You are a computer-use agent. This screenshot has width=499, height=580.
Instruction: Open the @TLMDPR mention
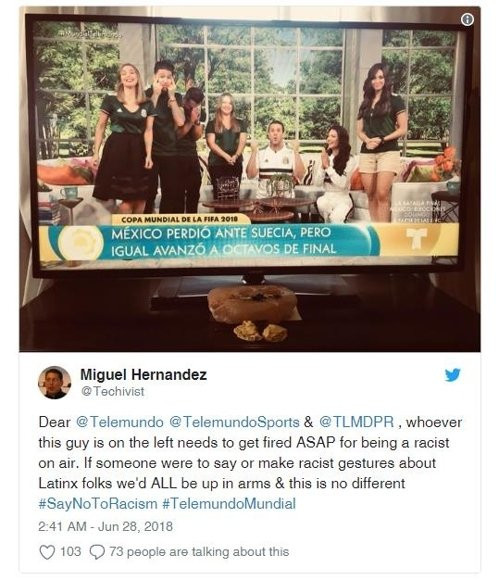pos(356,422)
